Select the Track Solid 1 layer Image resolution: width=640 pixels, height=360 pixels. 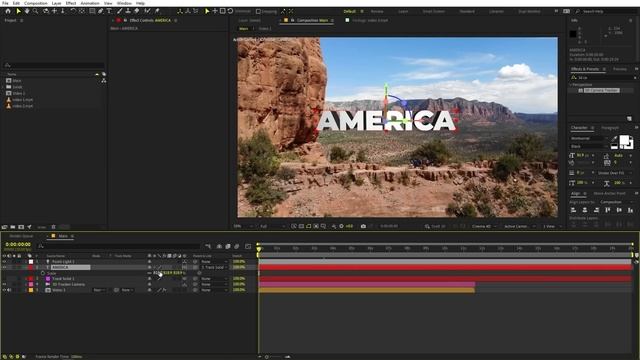pyautogui.click(x=63, y=279)
